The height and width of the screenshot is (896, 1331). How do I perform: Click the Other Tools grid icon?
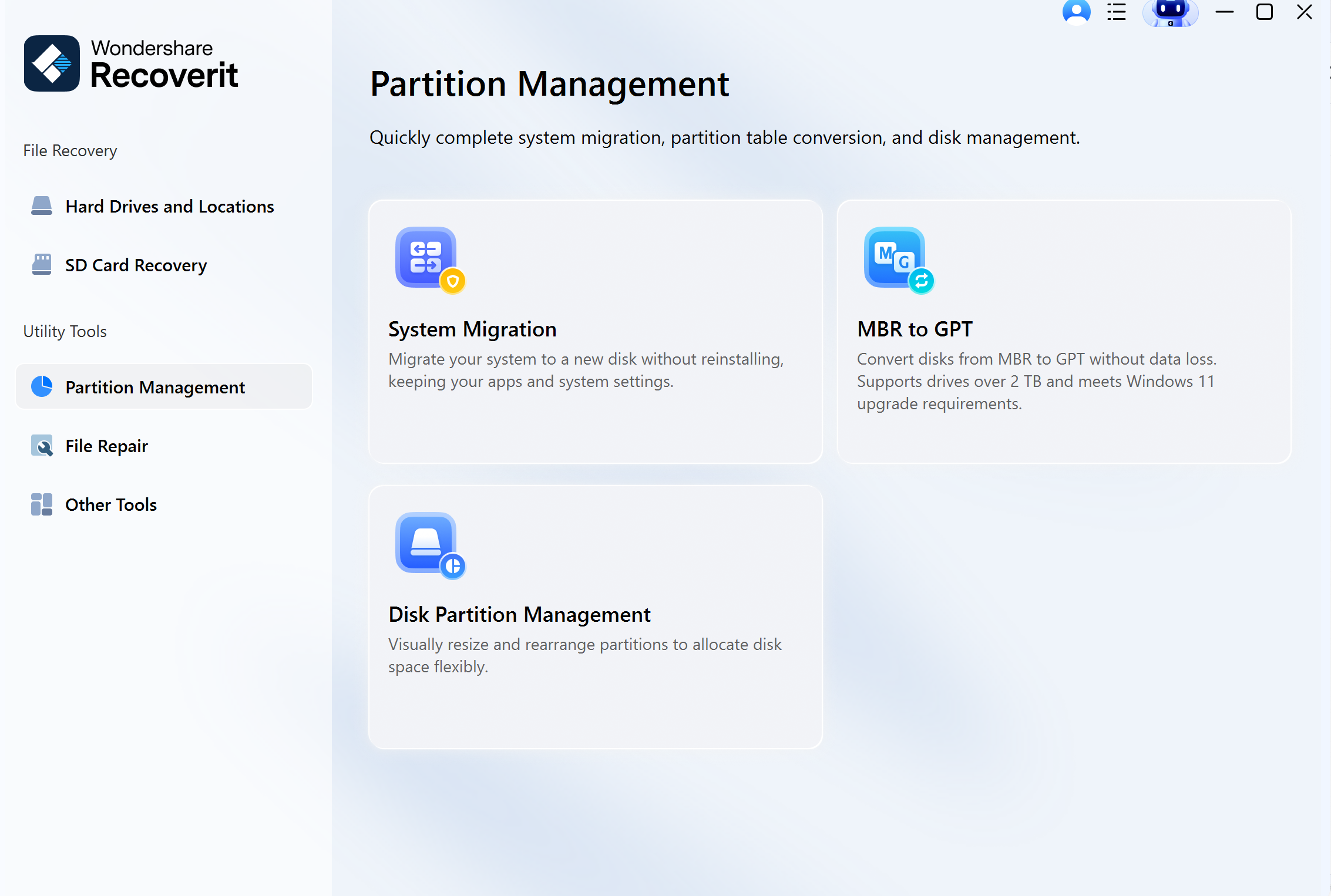42,504
